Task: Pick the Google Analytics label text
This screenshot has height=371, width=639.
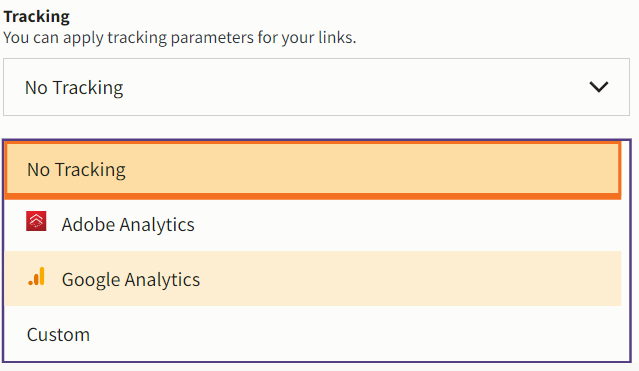Action: pyautogui.click(x=131, y=280)
